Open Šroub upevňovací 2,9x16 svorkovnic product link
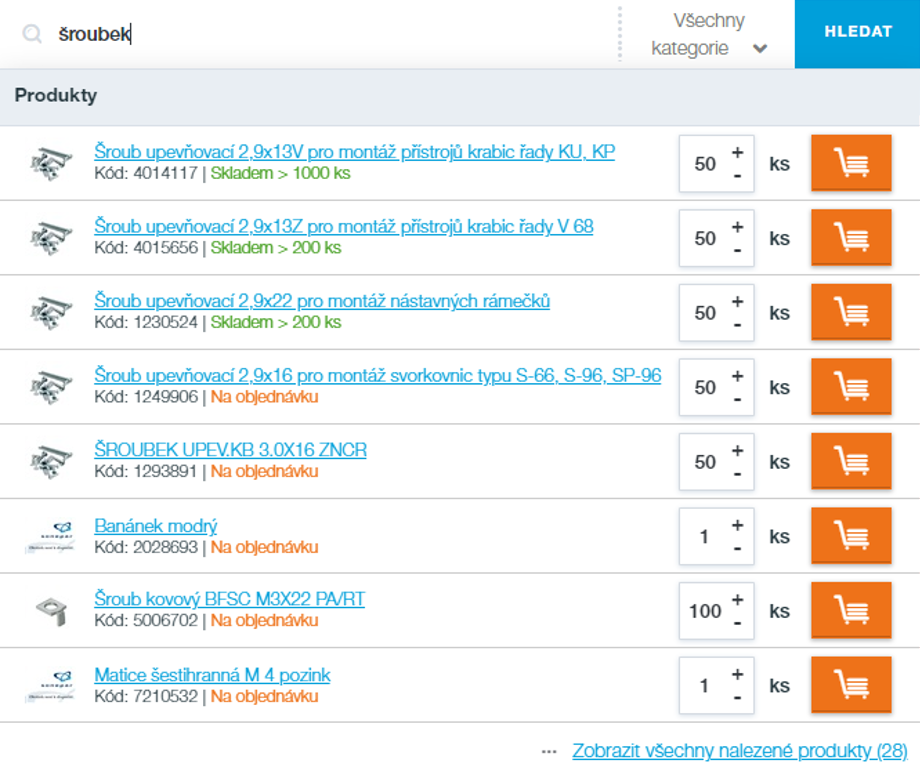Image resolution: width=920 pixels, height=777 pixels. [x=377, y=376]
